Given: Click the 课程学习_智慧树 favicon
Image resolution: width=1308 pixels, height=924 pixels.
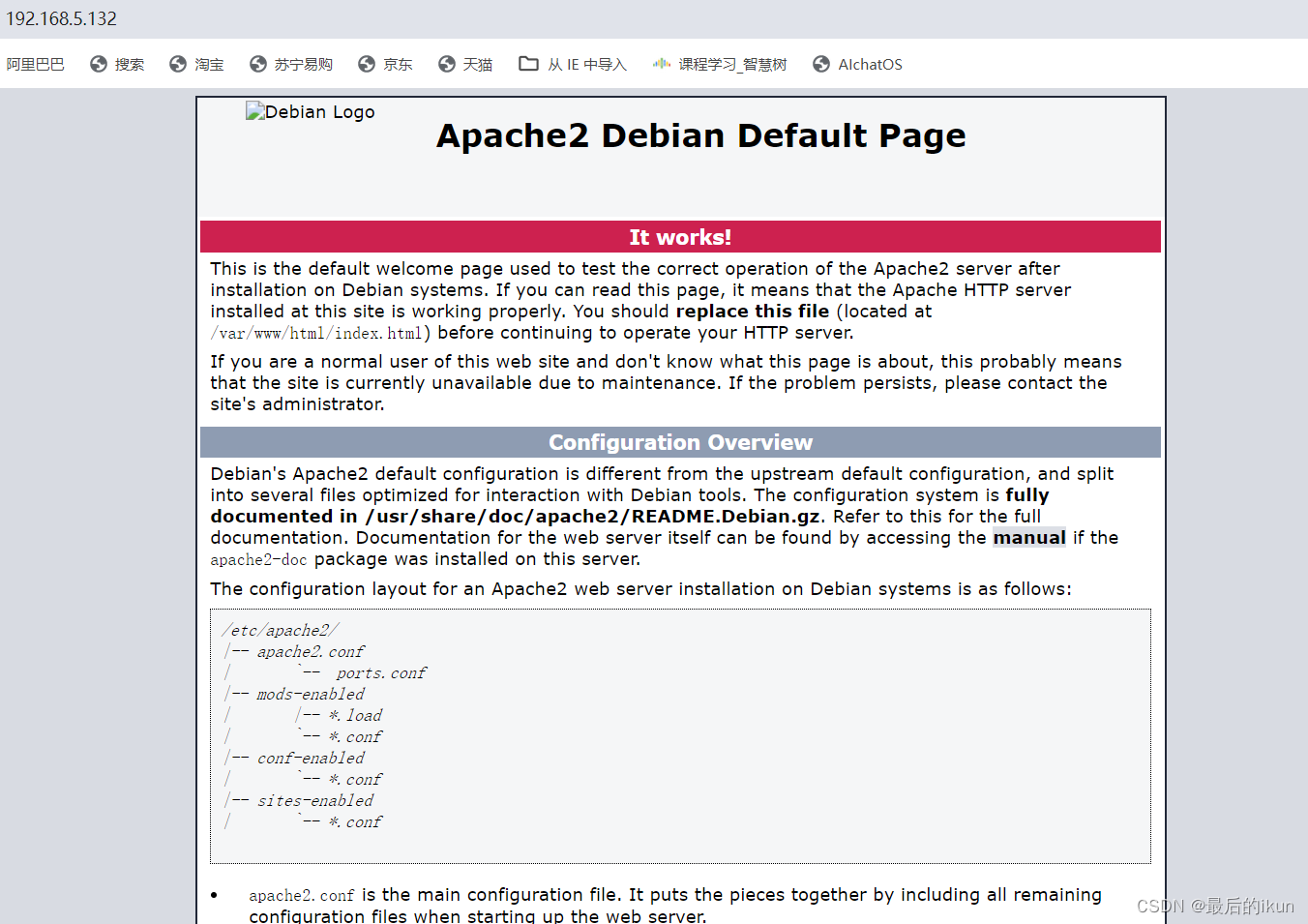Looking at the screenshot, I should pos(662,64).
